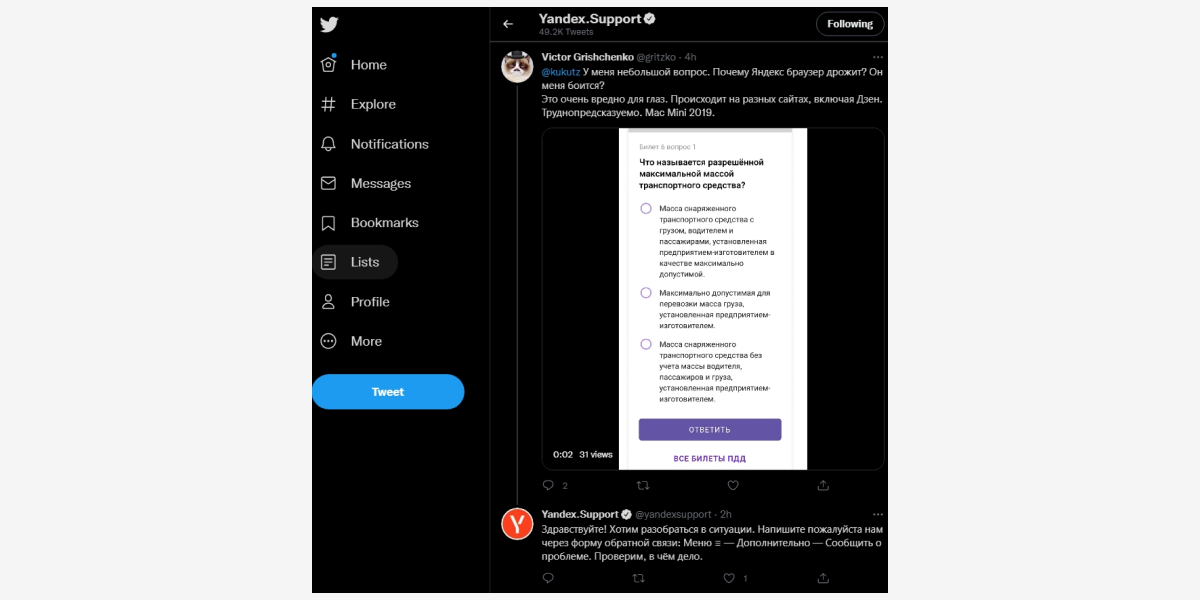Click the Following button

click(850, 24)
